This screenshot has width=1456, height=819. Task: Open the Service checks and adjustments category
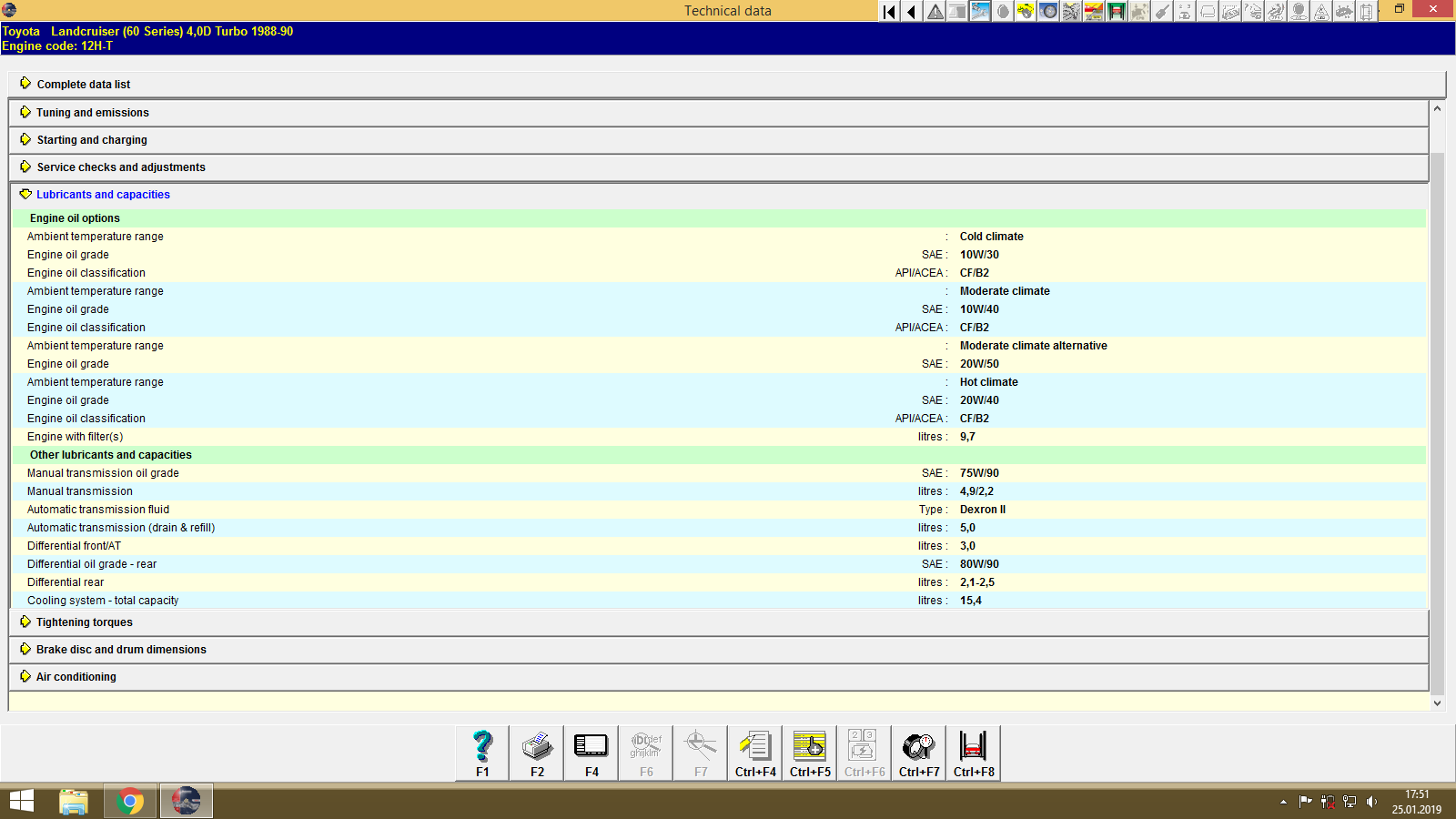point(119,167)
